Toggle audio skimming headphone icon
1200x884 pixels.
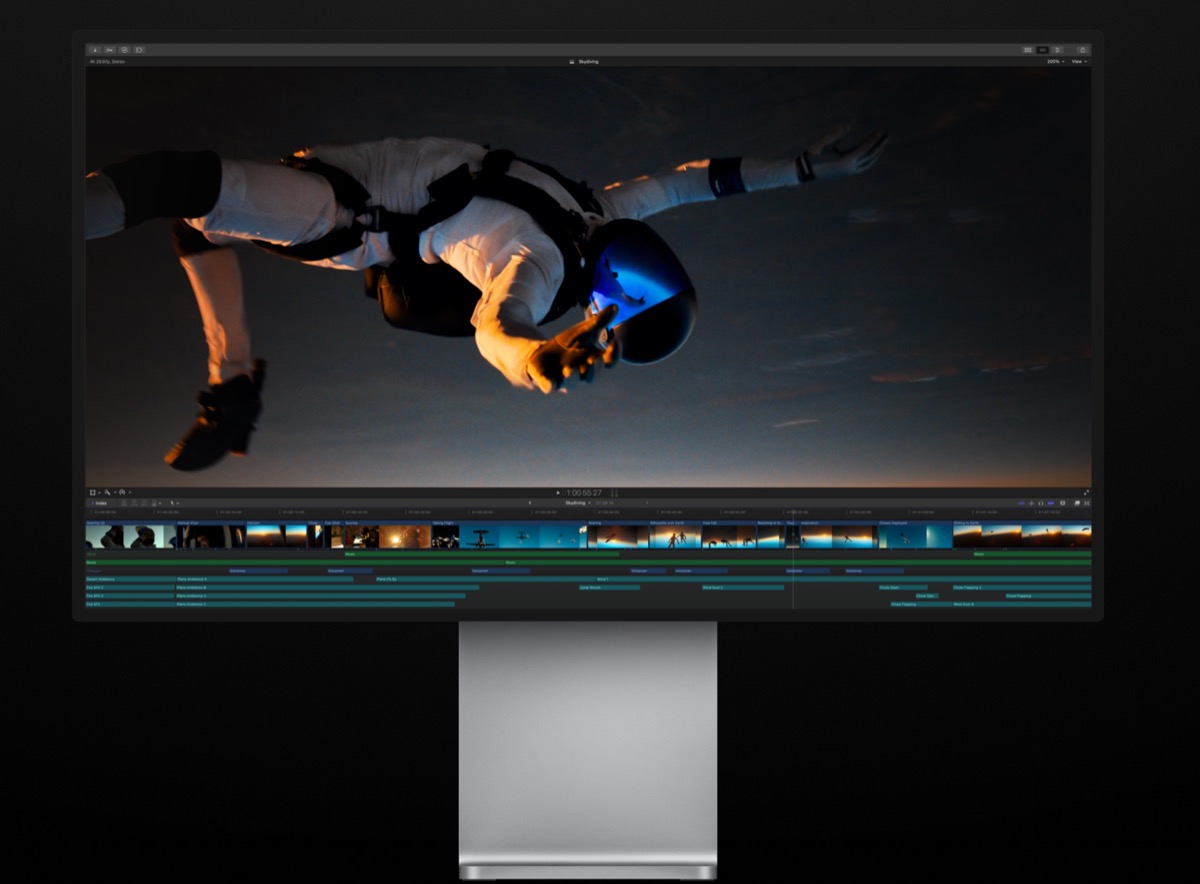tap(1041, 503)
